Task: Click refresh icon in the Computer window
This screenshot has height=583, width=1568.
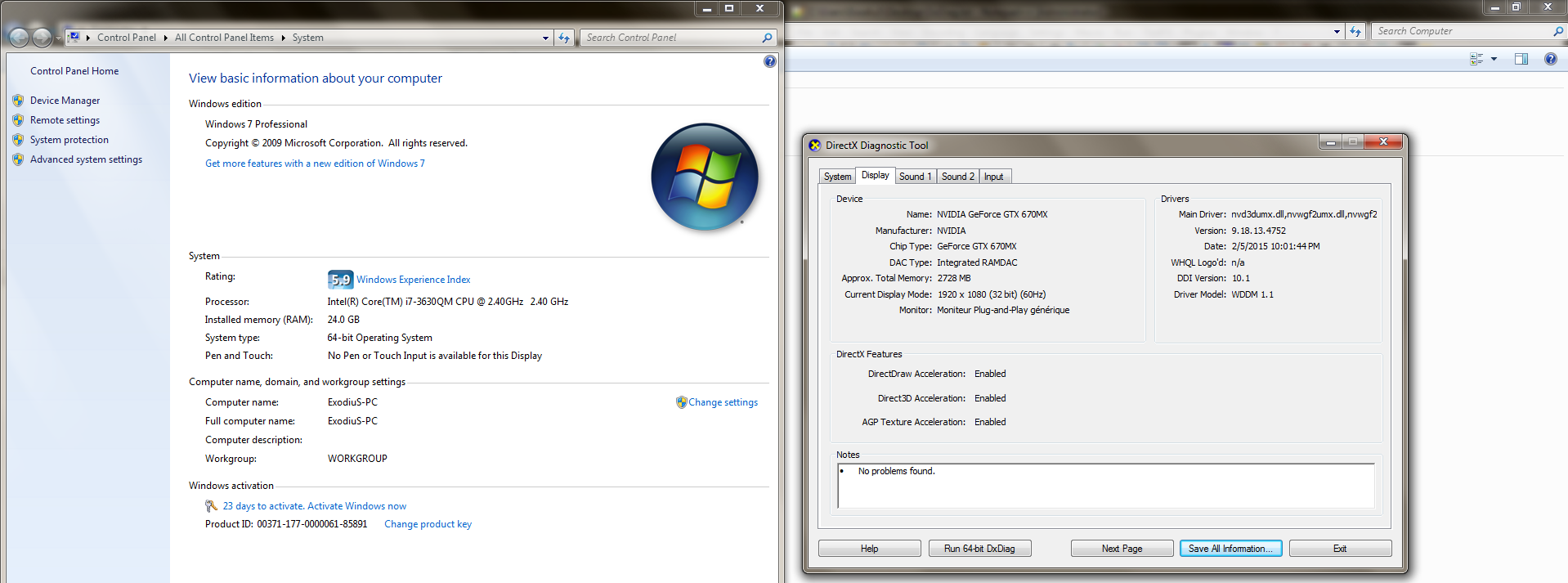Action: point(1355,31)
